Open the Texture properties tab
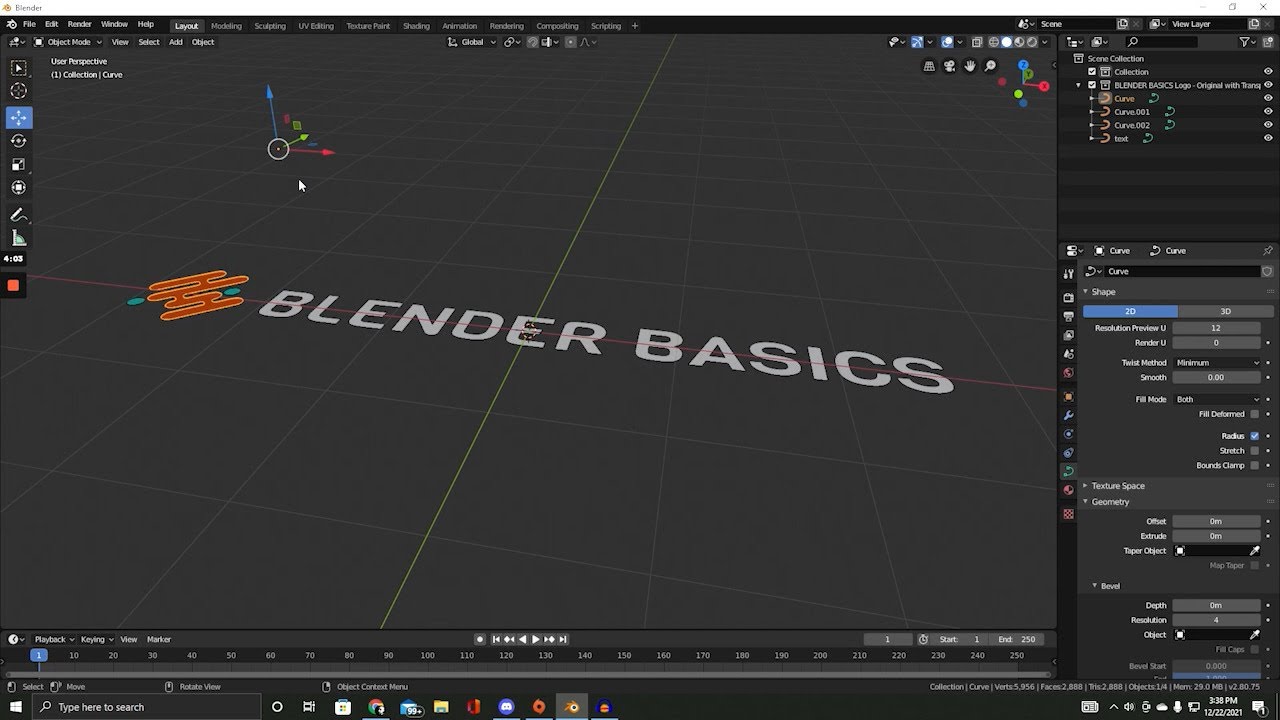The width and height of the screenshot is (1280, 720). (1068, 514)
